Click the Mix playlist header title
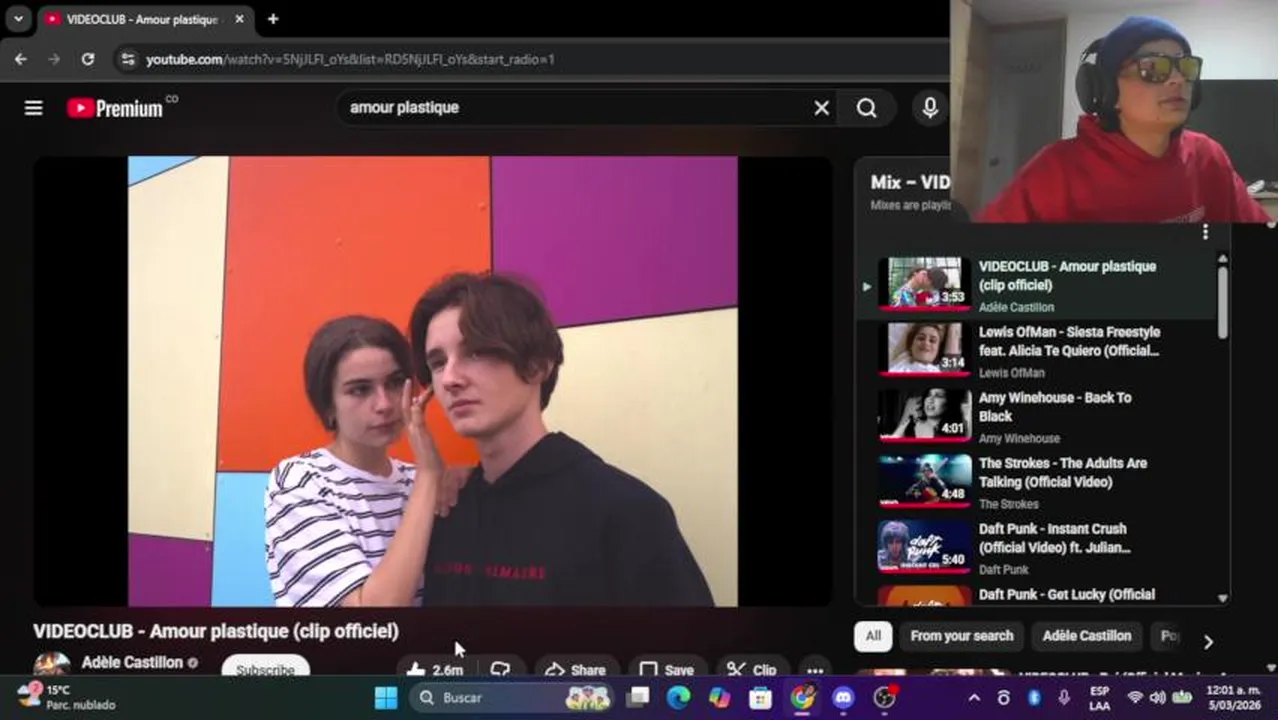Screen dimensions: 1278x720 click(910, 182)
